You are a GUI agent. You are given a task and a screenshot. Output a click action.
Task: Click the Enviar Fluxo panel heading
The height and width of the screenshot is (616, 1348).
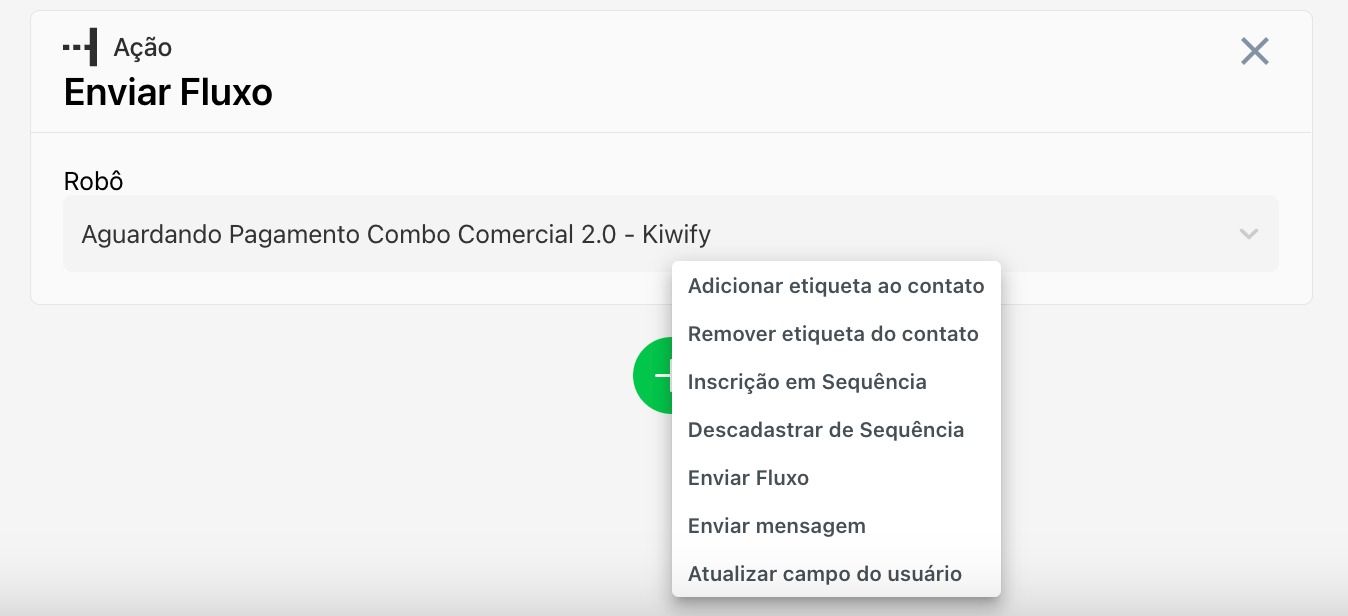(168, 93)
